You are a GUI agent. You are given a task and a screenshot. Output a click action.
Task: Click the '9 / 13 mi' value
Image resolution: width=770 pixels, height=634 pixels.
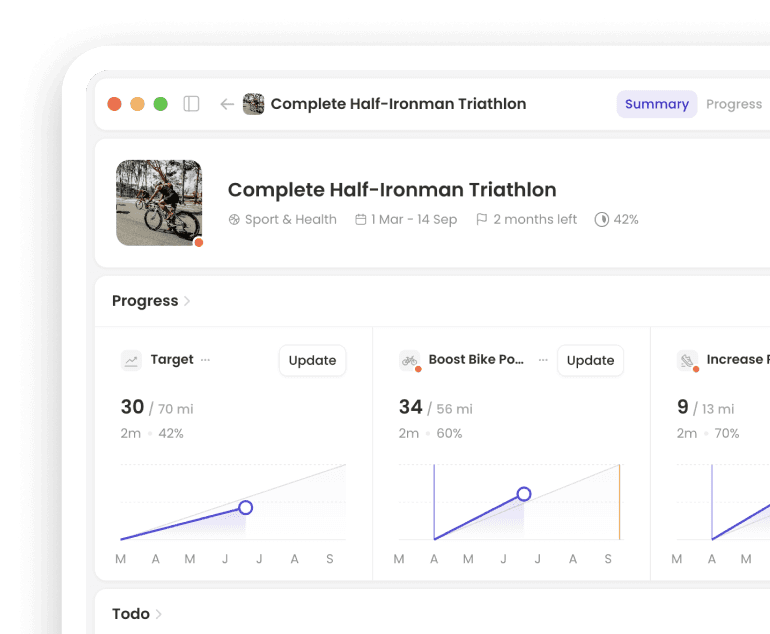pyautogui.click(x=706, y=408)
